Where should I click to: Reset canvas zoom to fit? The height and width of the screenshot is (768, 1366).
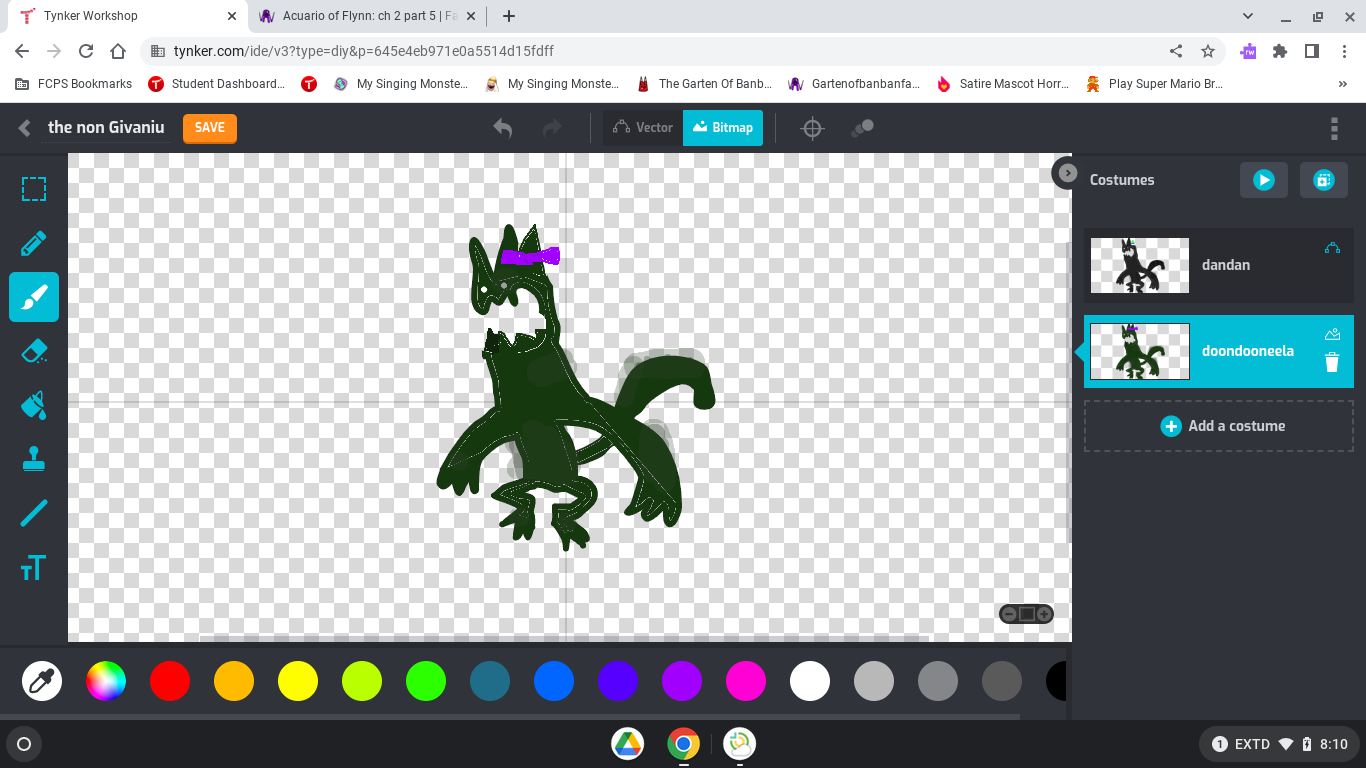pos(1027,614)
